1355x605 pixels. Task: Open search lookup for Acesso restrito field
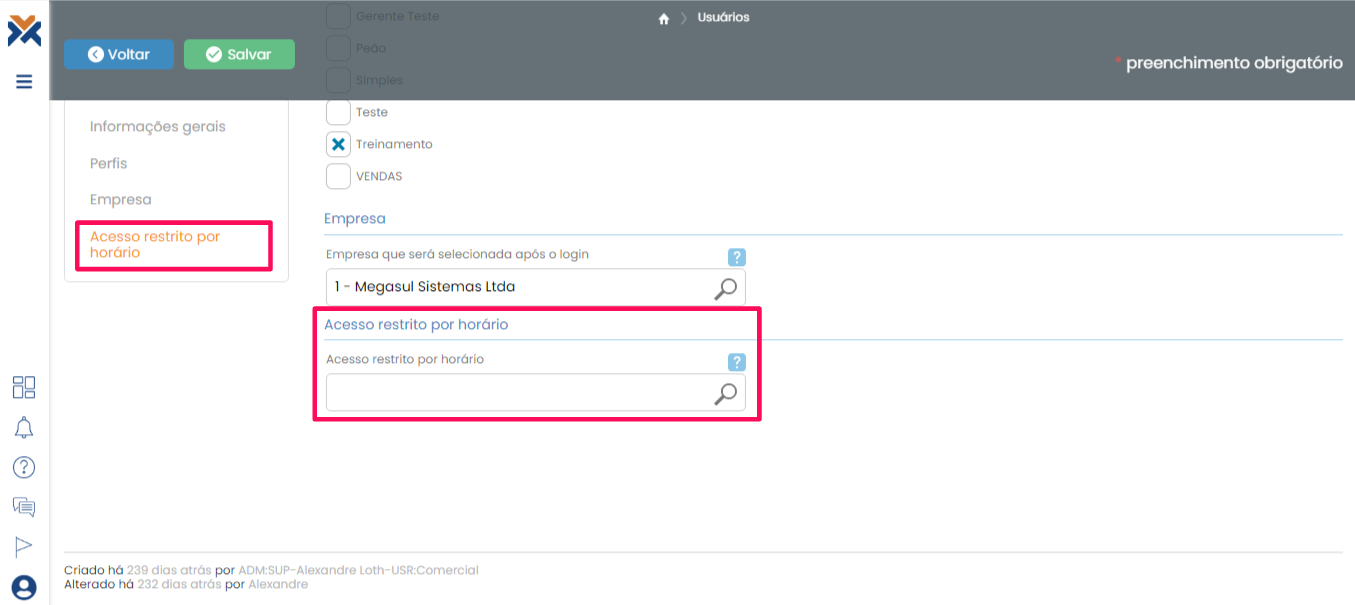725,393
